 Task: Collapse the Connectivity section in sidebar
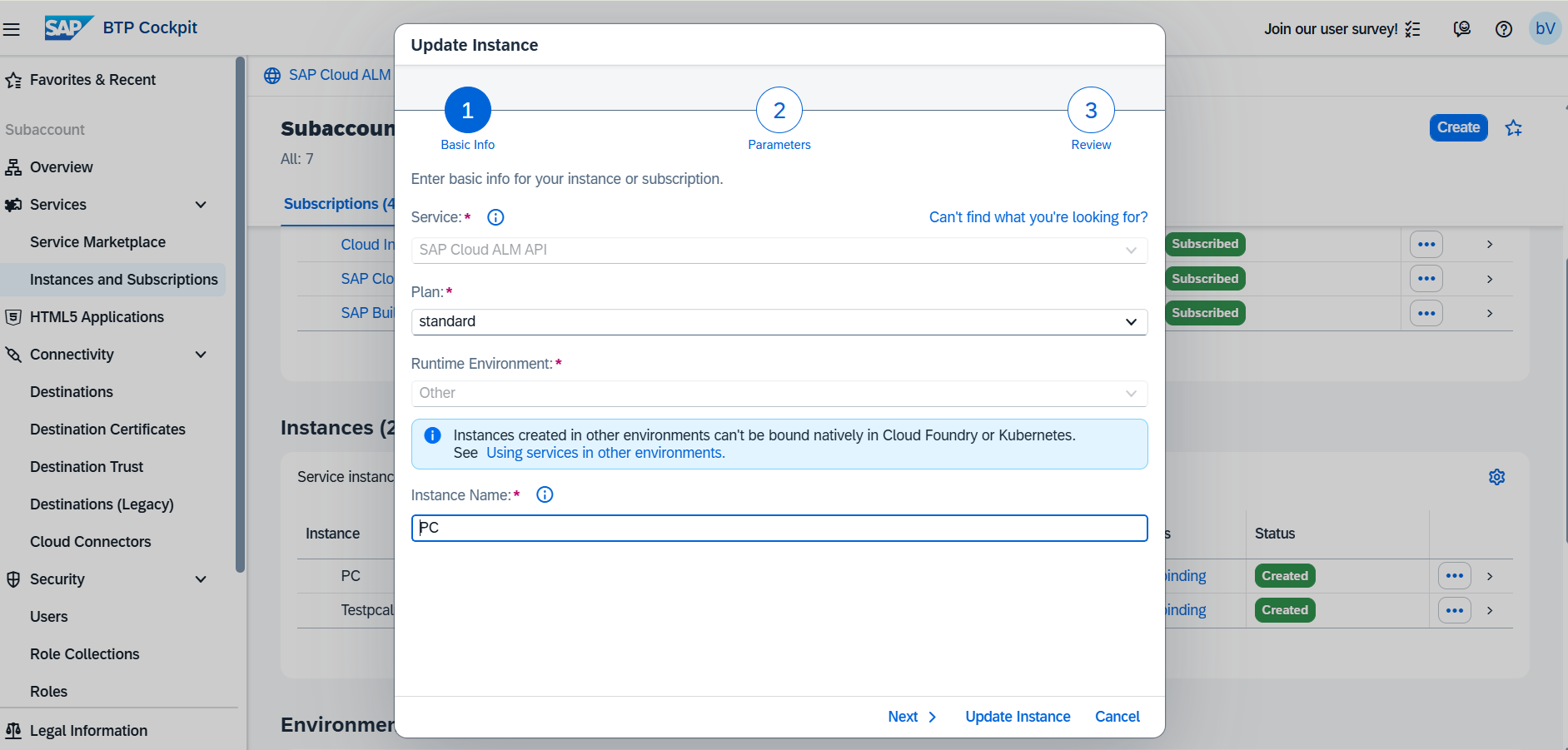tap(201, 355)
